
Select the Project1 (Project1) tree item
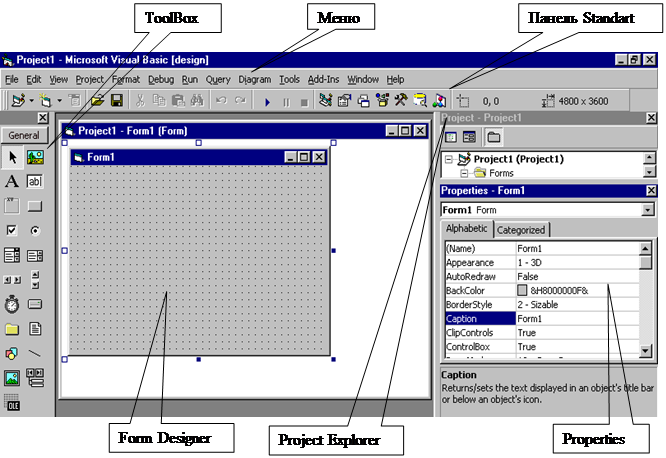tap(519, 159)
